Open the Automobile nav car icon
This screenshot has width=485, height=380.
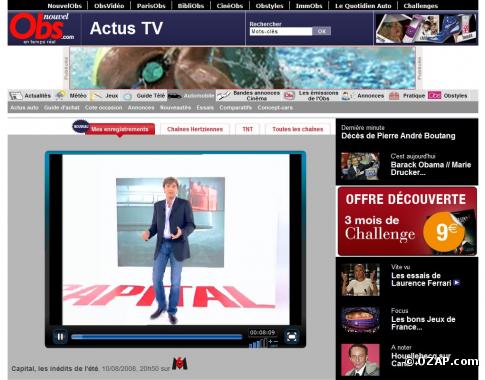pyautogui.click(x=175, y=96)
